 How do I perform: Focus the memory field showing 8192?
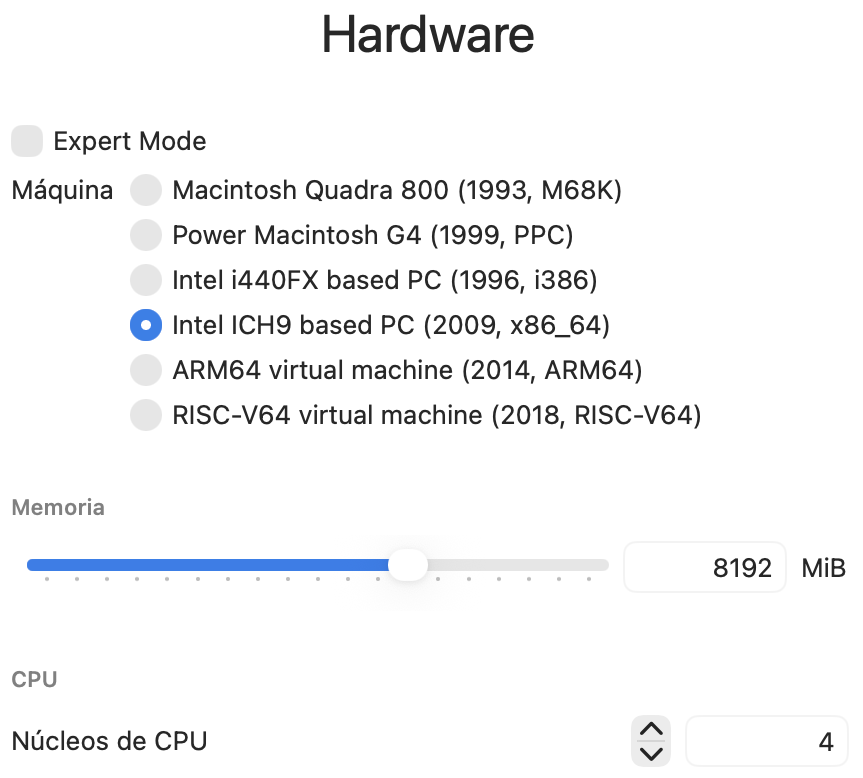(704, 568)
